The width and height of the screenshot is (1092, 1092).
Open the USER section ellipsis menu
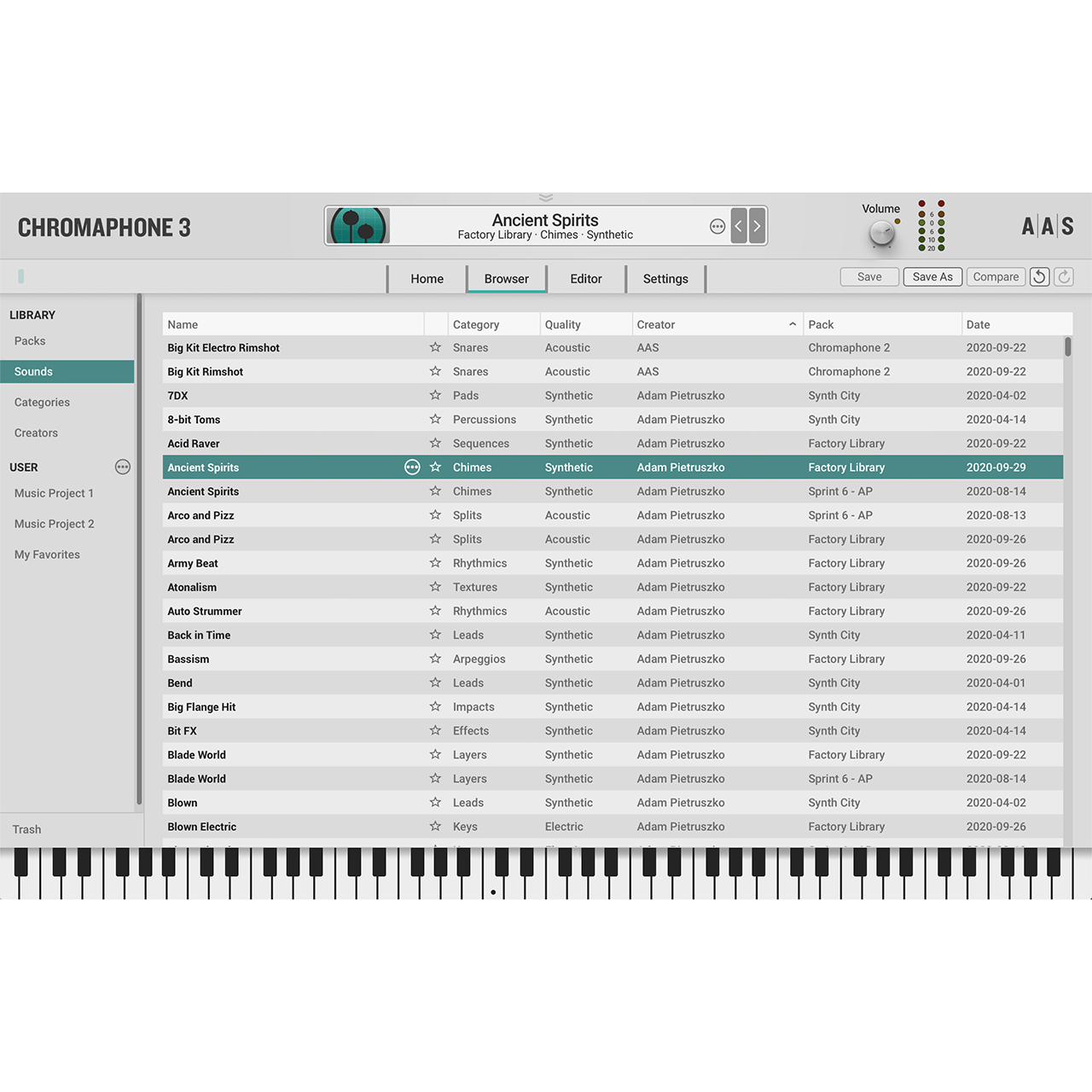[123, 467]
